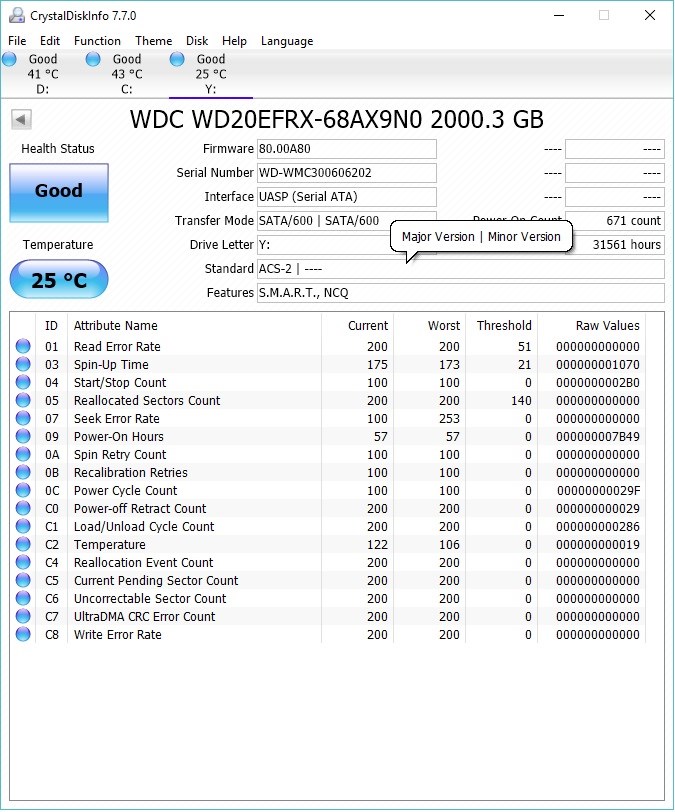The image size is (675, 812).
Task: Click the Threshold column header
Action: [x=501, y=326]
